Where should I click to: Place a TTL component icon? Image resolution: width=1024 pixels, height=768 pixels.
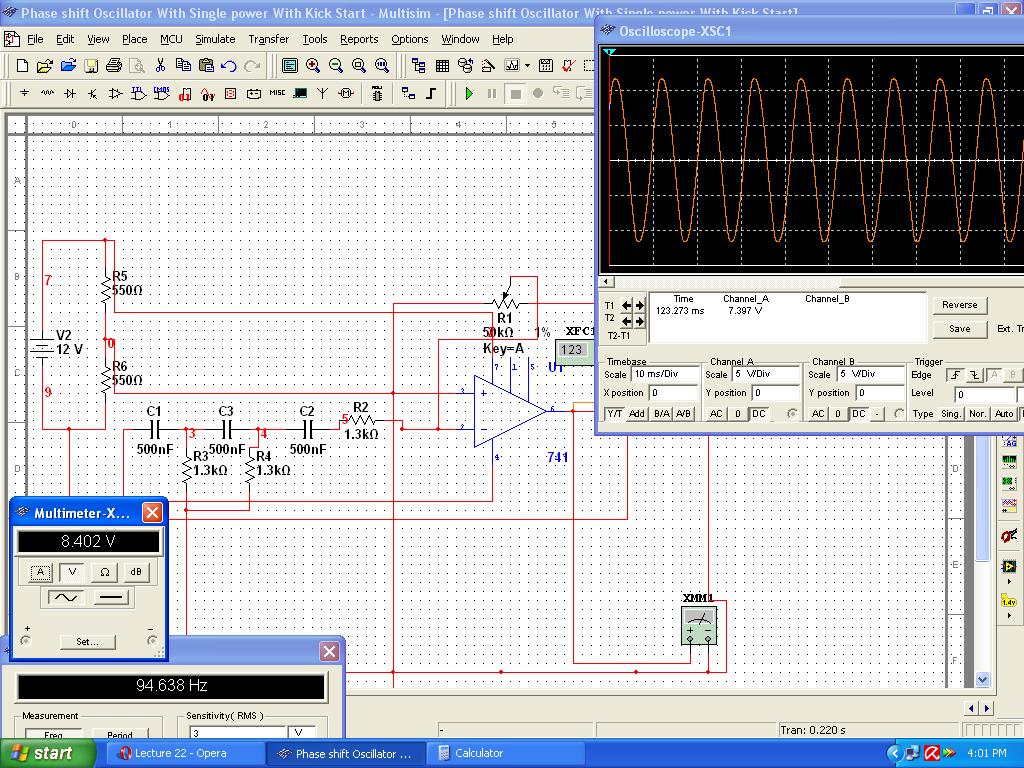point(138,93)
